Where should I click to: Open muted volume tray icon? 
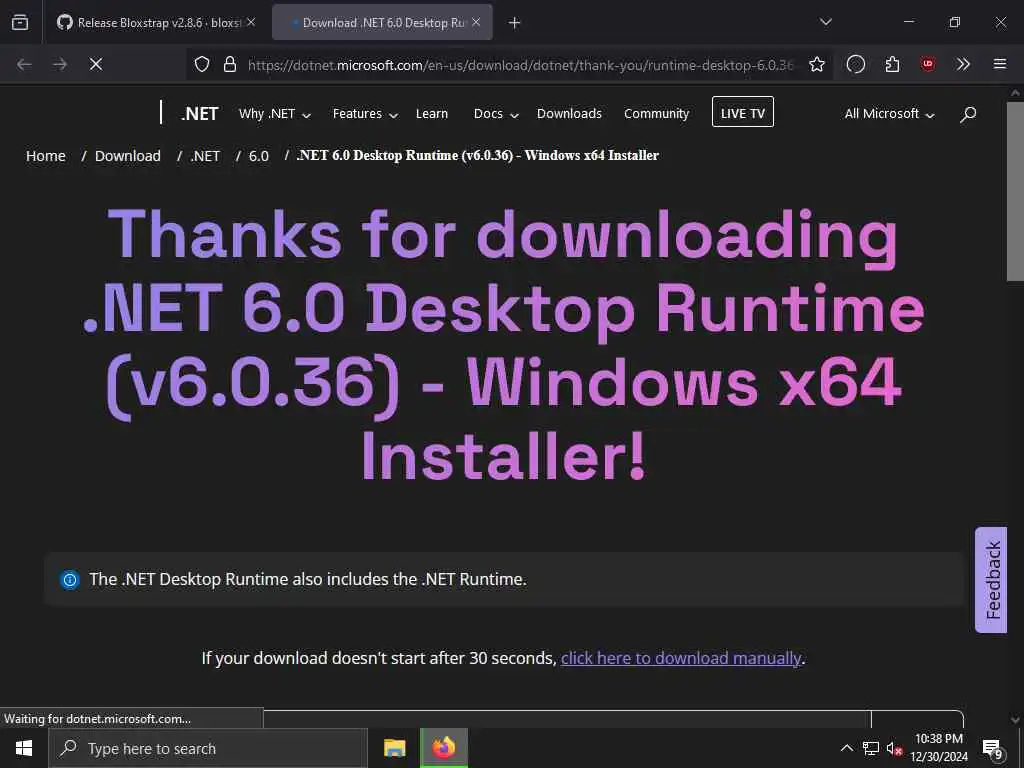point(894,748)
